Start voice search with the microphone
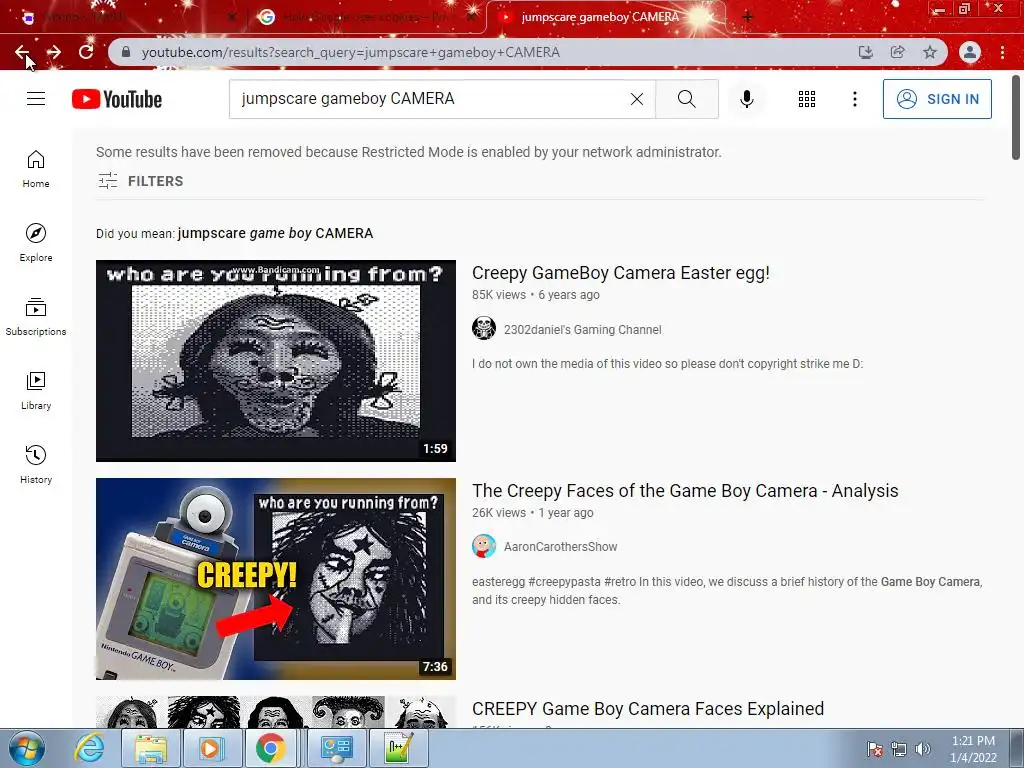Image resolution: width=1024 pixels, height=768 pixels. 747,99
